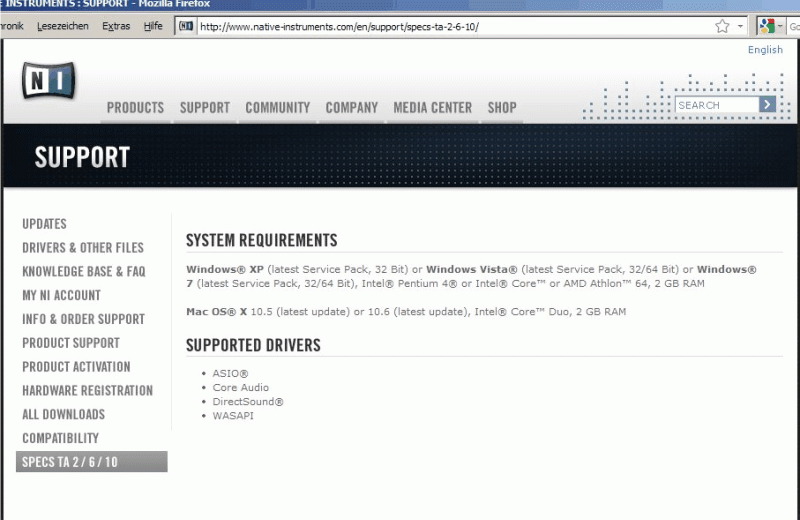Click the English language link
This screenshot has width=800, height=520.
[765, 50]
